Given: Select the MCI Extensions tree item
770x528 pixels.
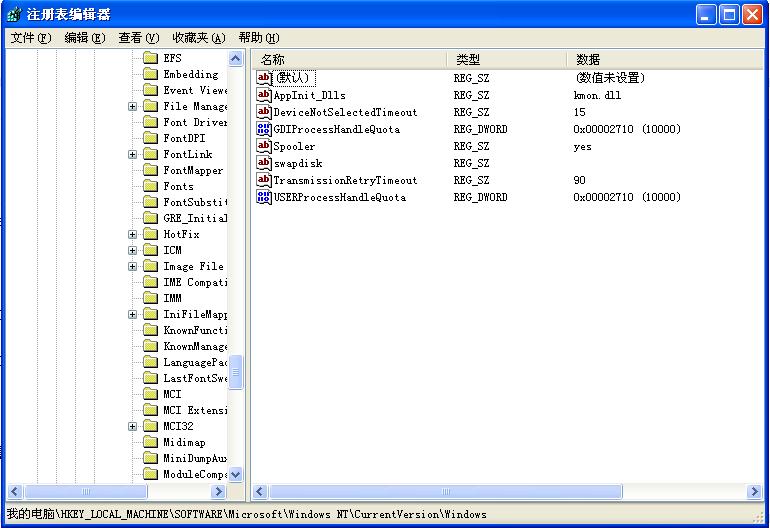Looking at the screenshot, I should click(195, 410).
